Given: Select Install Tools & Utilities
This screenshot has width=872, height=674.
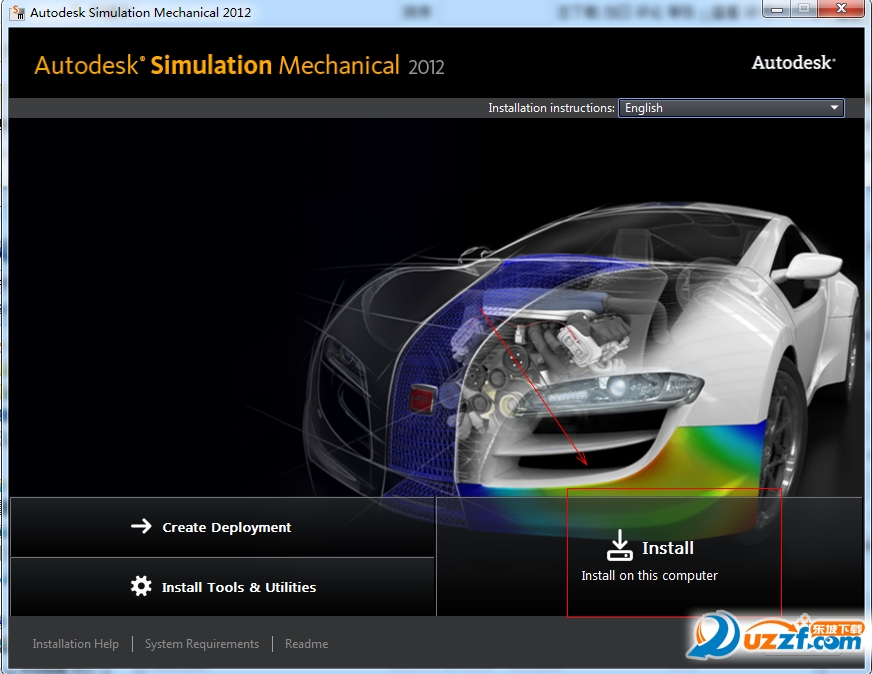Looking at the screenshot, I should click(222, 587).
